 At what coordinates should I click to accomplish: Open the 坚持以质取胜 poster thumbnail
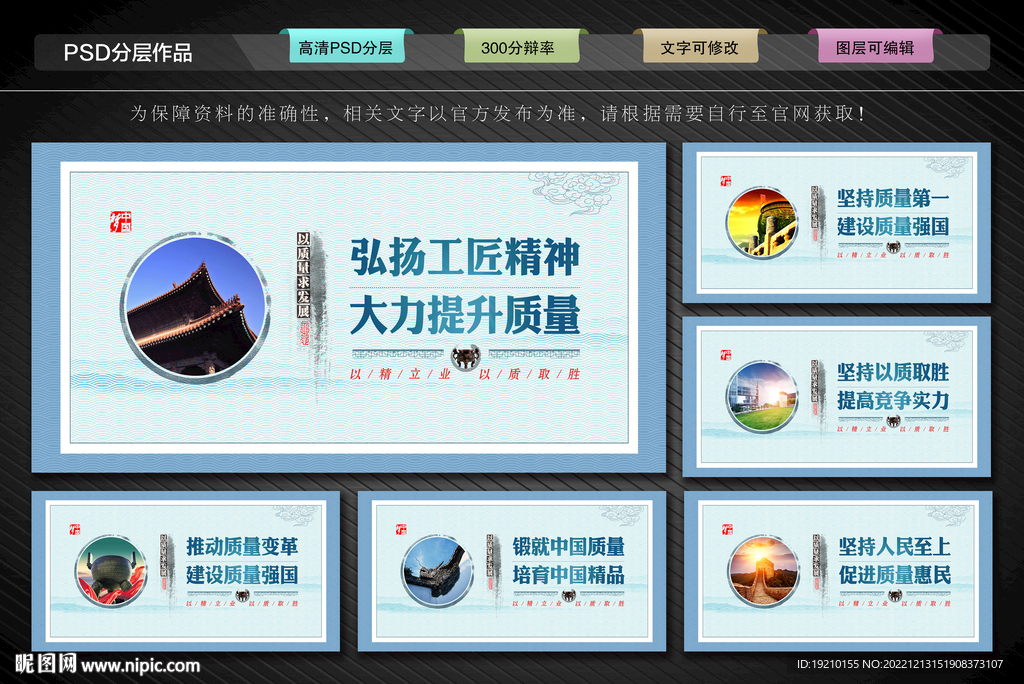(837, 397)
